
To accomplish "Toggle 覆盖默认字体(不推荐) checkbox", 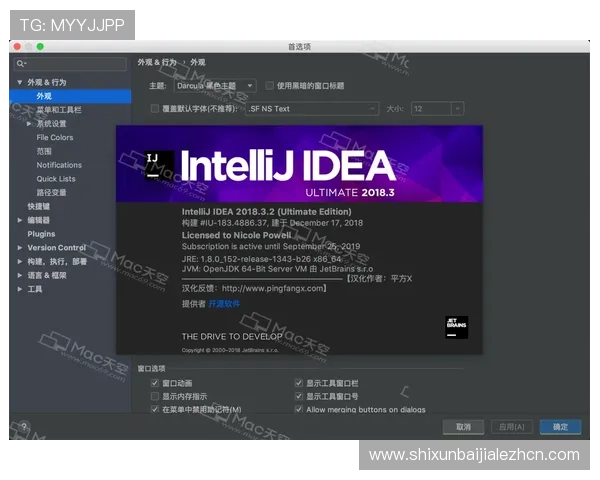I will point(155,108).
